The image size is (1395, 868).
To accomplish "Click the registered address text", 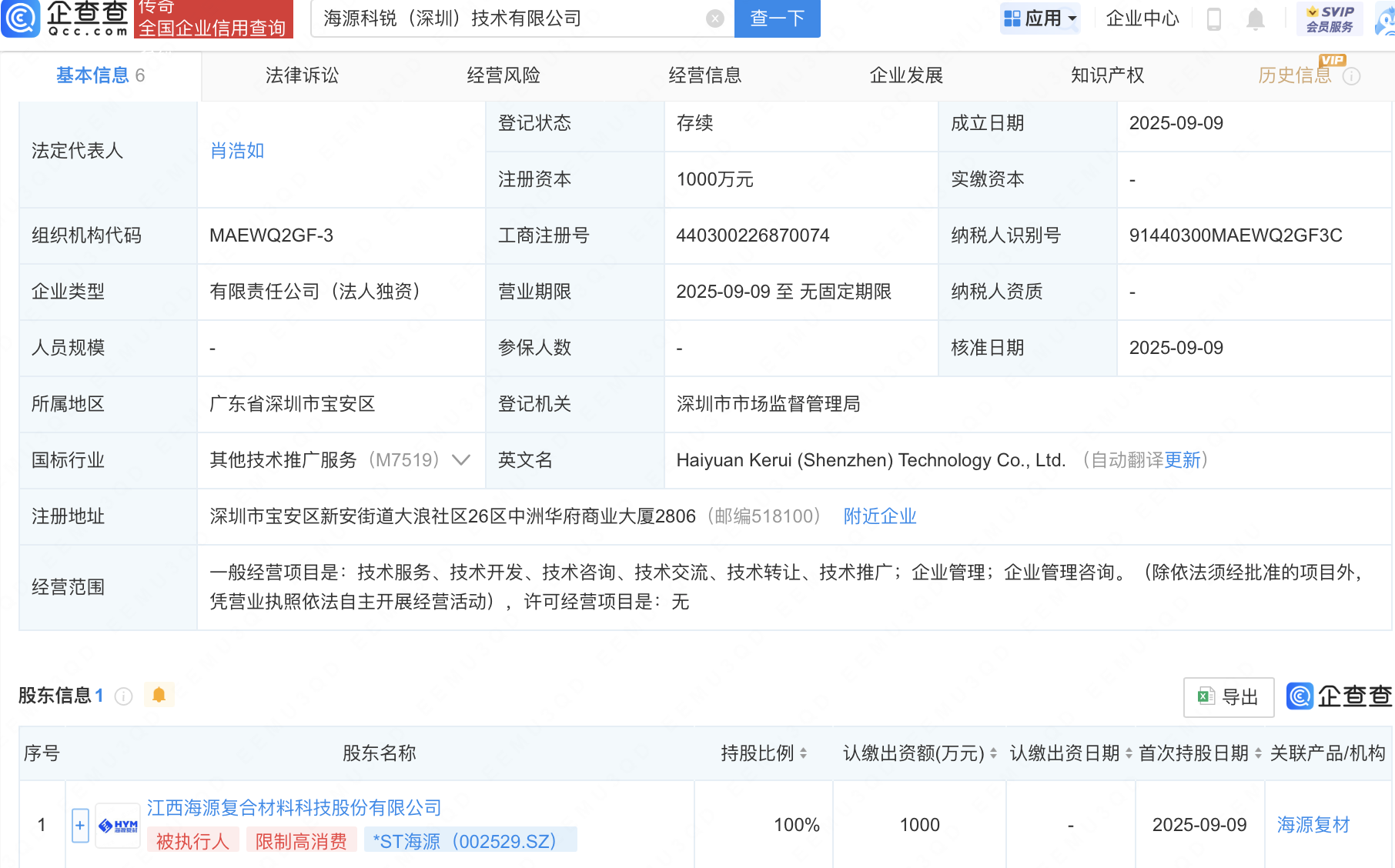I will point(453,516).
